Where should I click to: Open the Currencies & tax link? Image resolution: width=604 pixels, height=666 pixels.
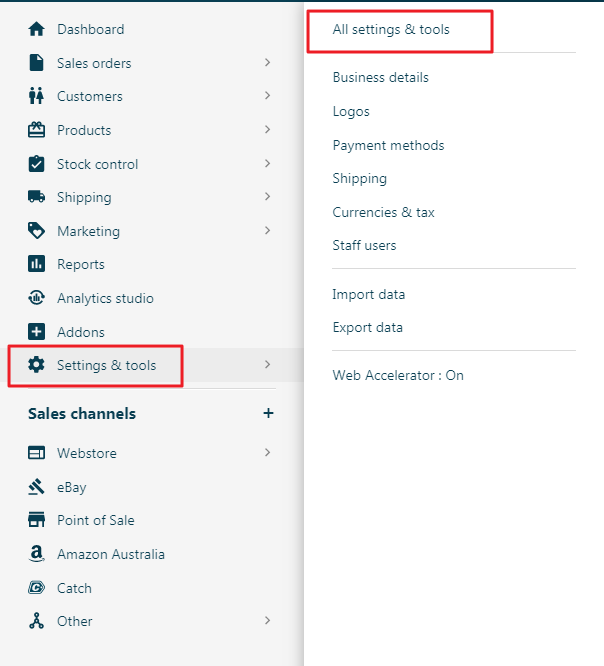383,212
